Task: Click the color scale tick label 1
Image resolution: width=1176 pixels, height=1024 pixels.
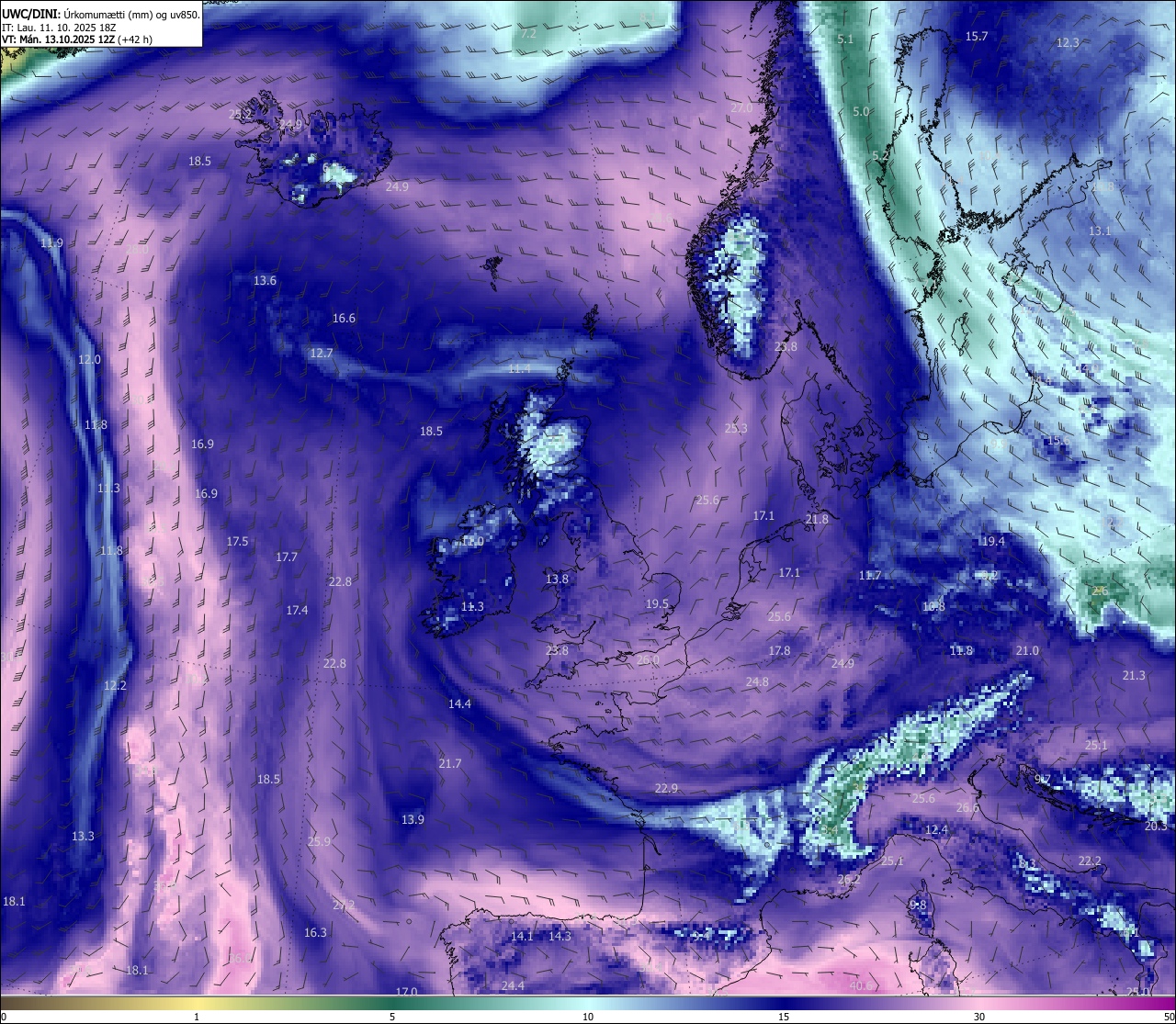Action: [197, 1017]
